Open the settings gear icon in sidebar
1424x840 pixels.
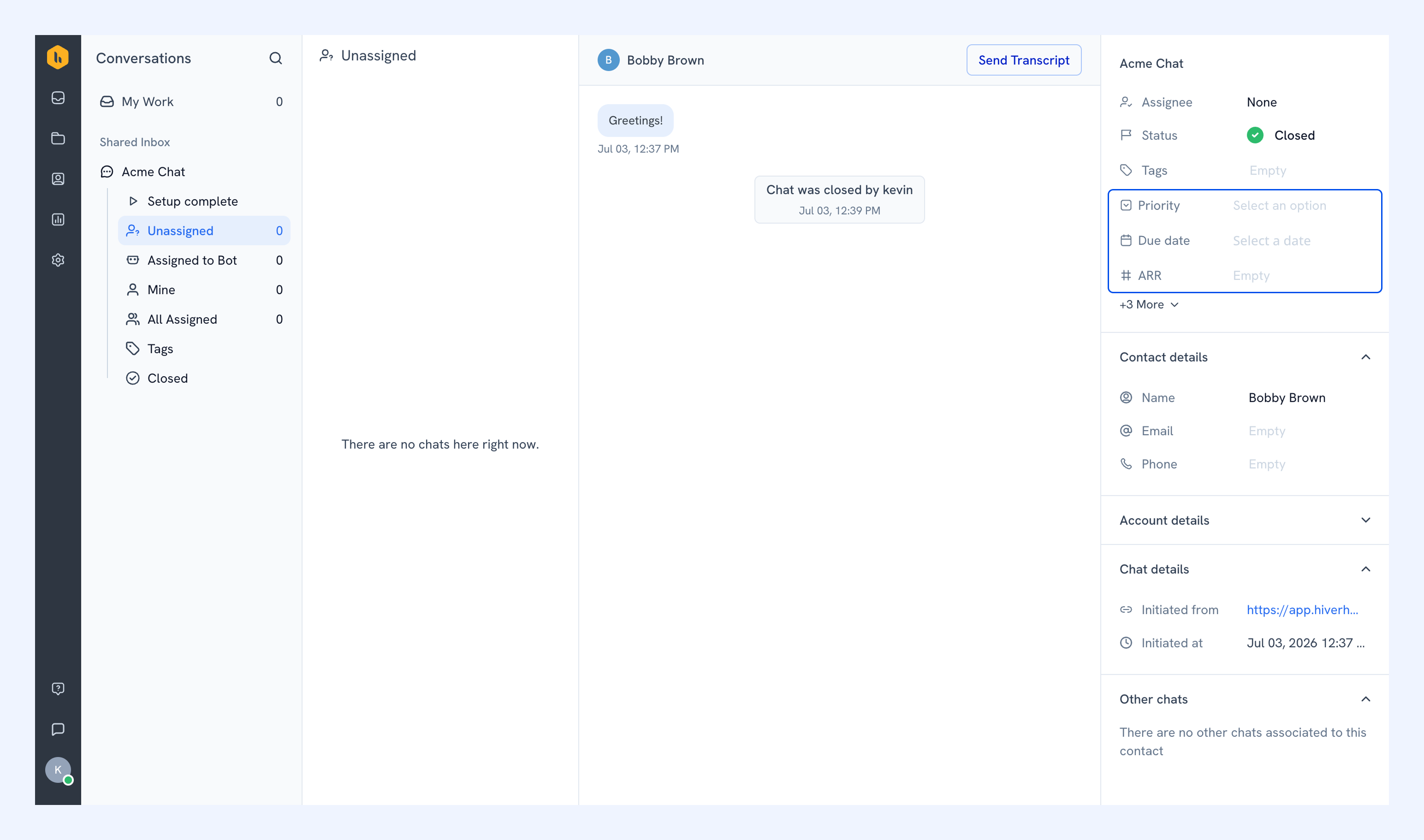[x=58, y=260]
